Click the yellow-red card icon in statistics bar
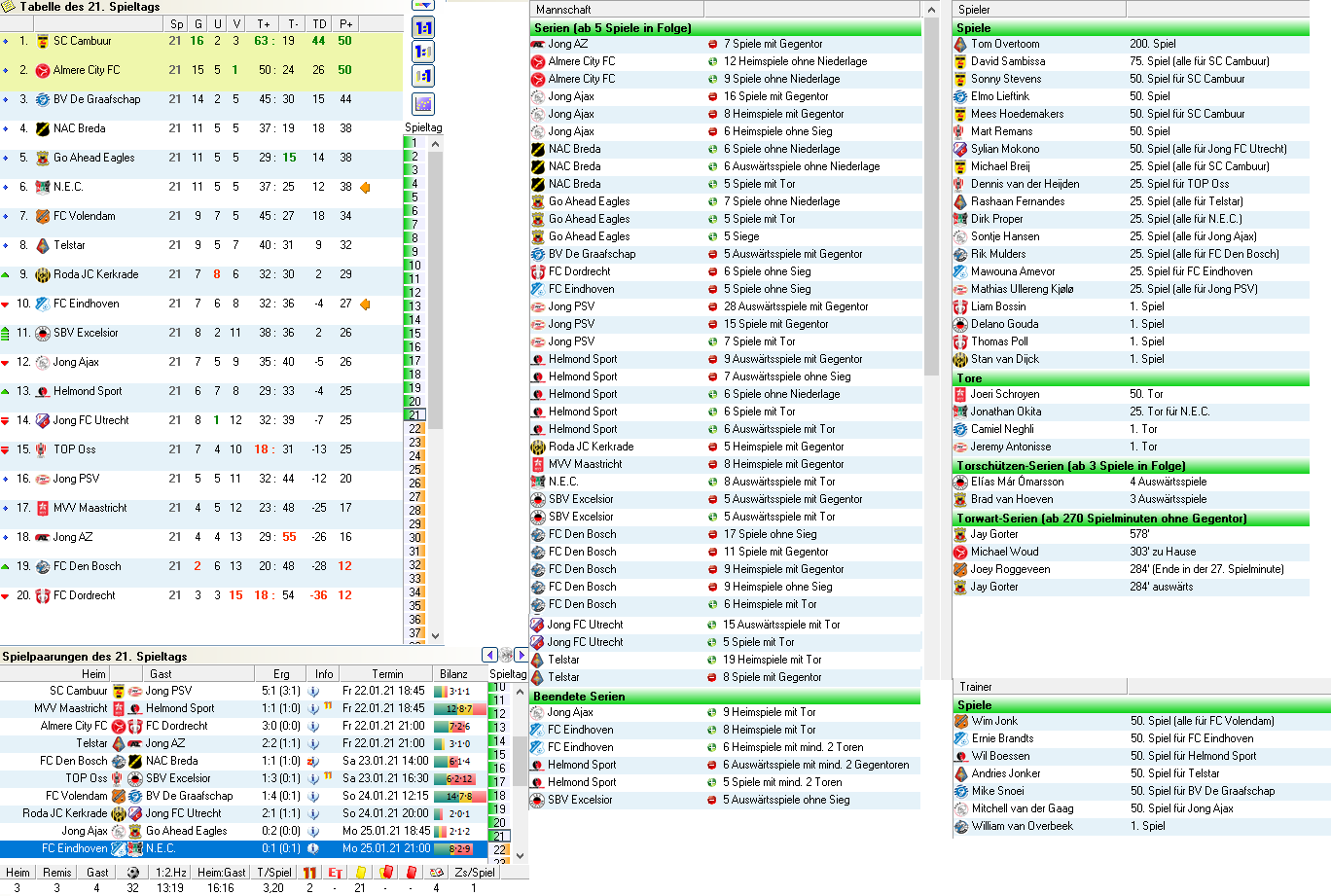1331x896 pixels. point(385,873)
